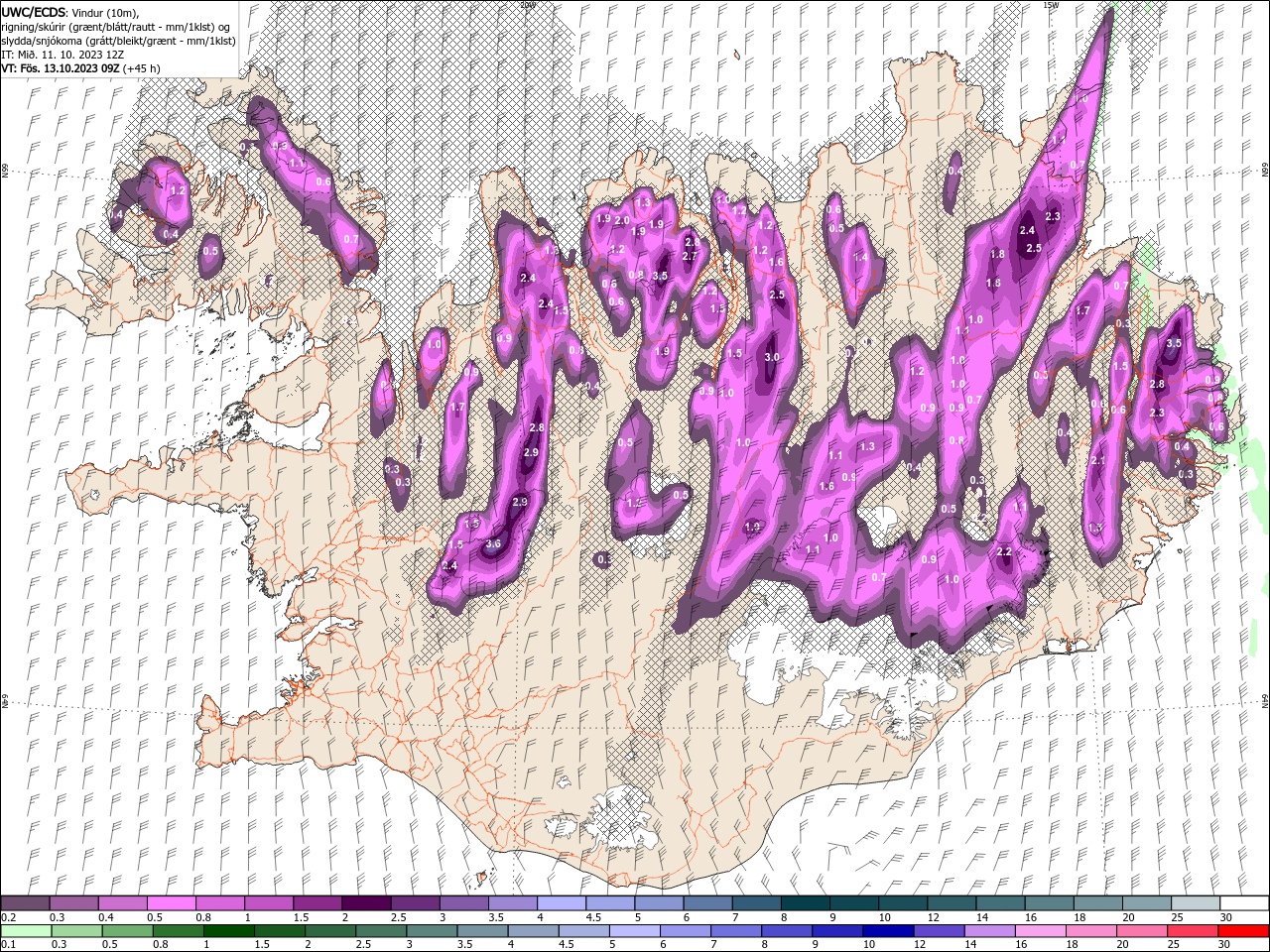Click the '15W' longitude label at the top edge
This screenshot has height=952, width=1270.
pos(1050,5)
